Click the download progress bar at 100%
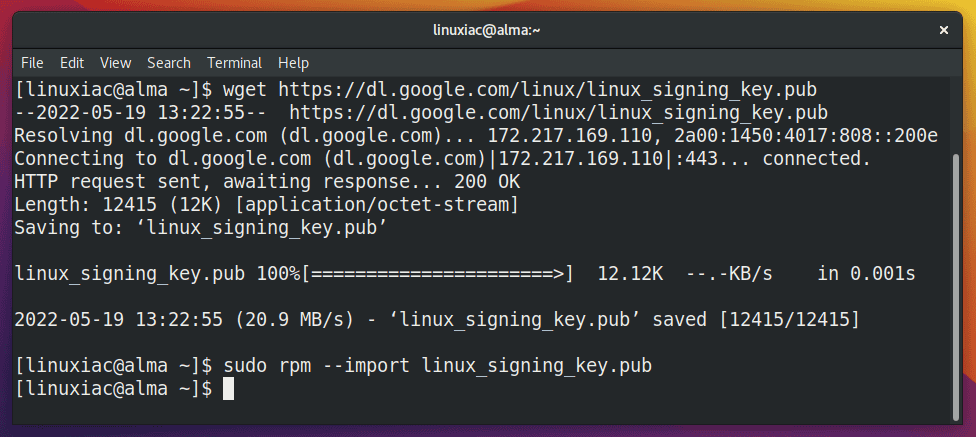Screen dimensions: 976x437 point(437,273)
